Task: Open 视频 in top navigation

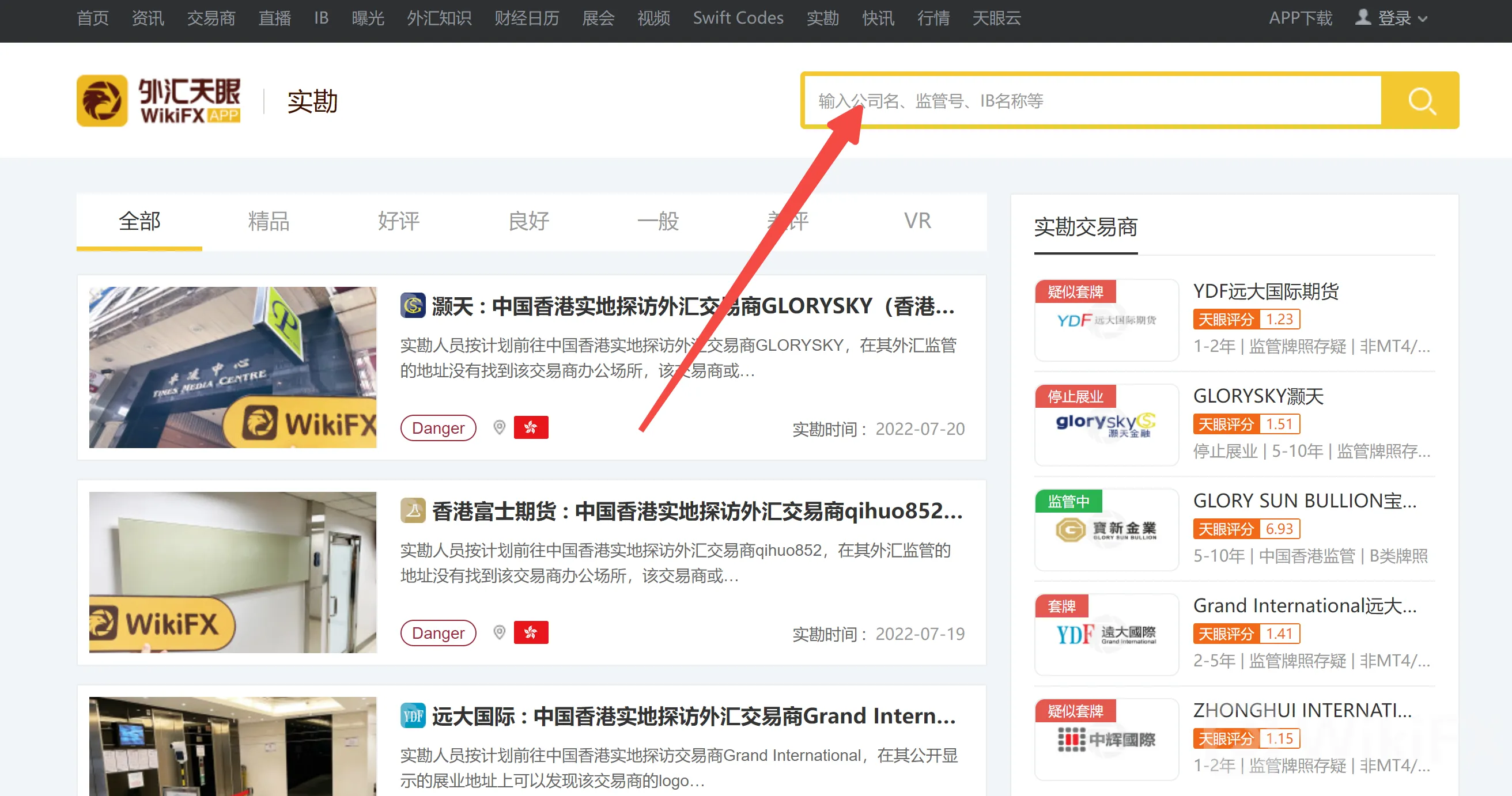Action: tap(654, 18)
